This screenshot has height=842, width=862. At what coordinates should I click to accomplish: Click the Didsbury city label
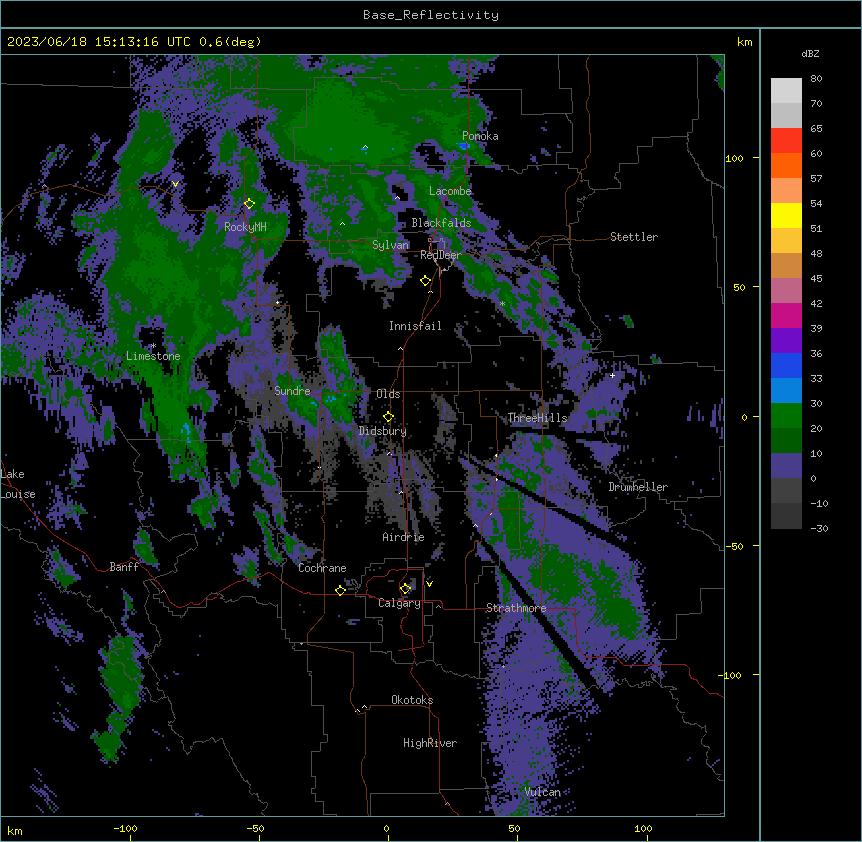pos(383,431)
